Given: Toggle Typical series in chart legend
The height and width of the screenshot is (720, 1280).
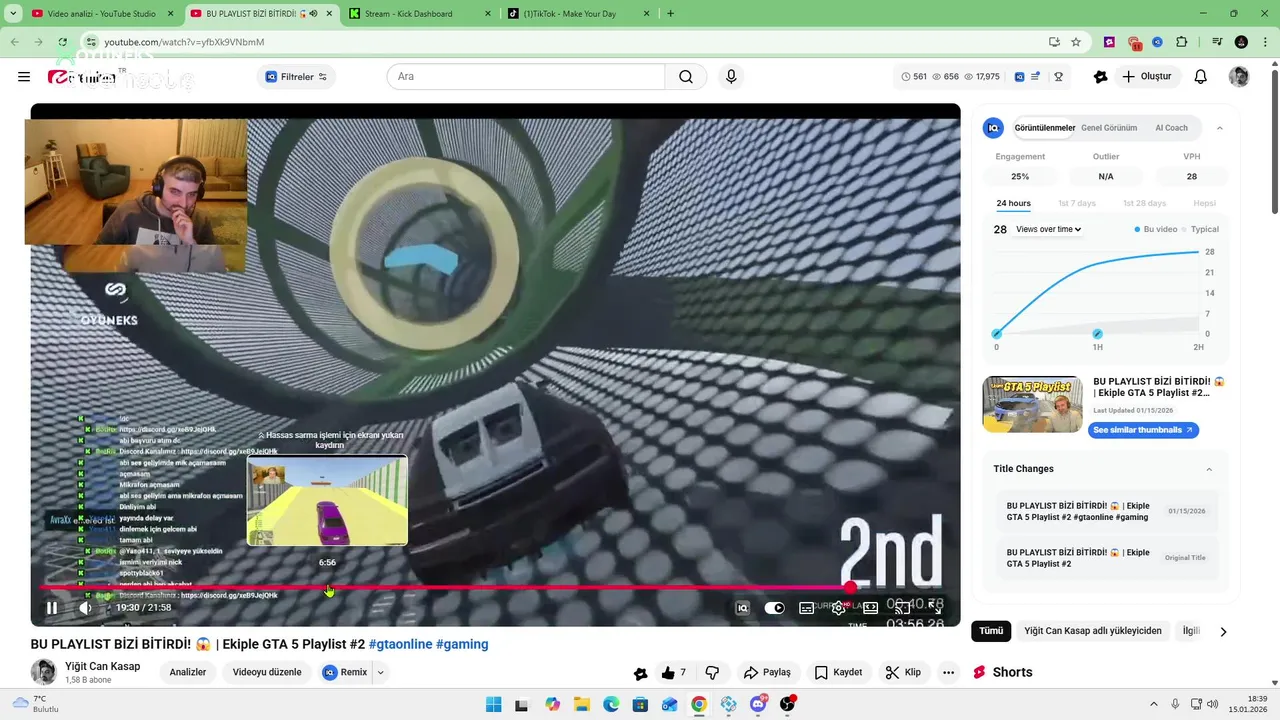Looking at the screenshot, I should [x=1200, y=229].
